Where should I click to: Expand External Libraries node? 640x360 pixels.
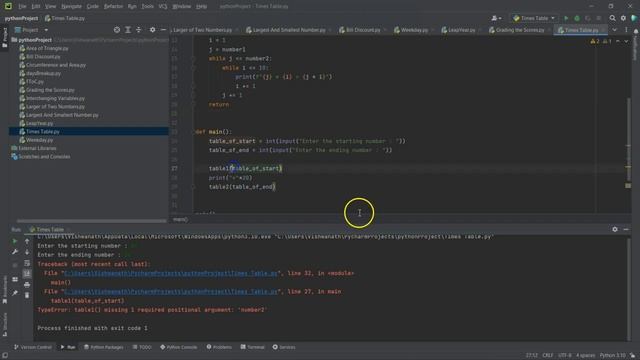pyautogui.click(x=34, y=148)
